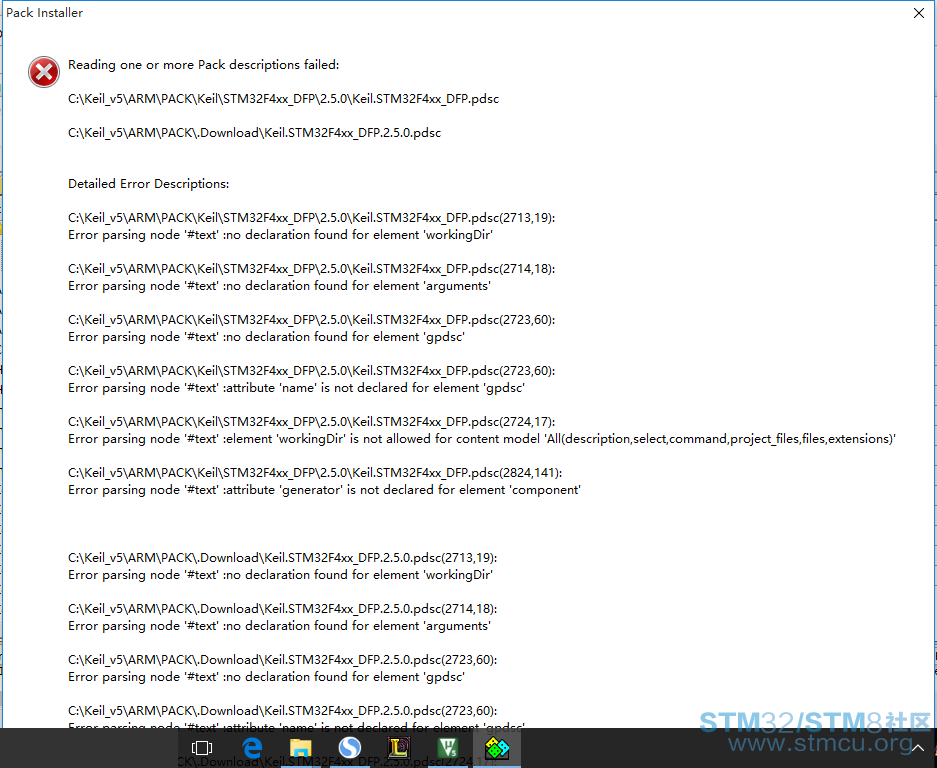Click the red error icon
937x768 pixels.
pos(44,72)
